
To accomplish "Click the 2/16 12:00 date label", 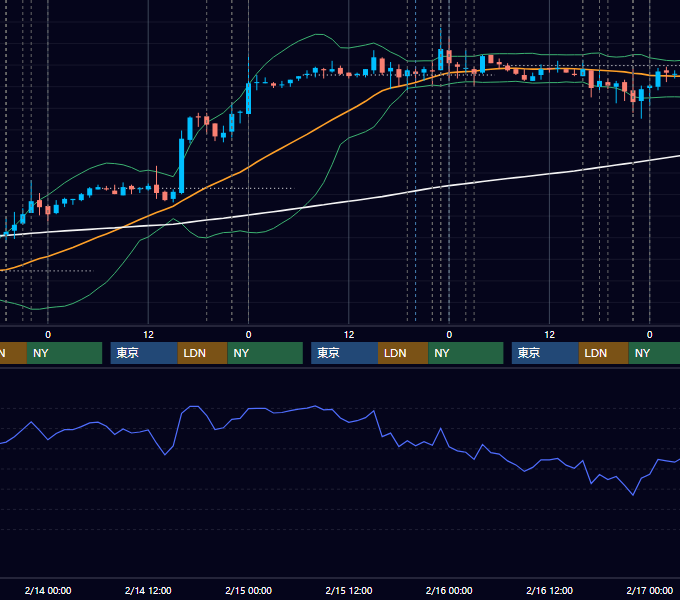I will [x=549, y=590].
